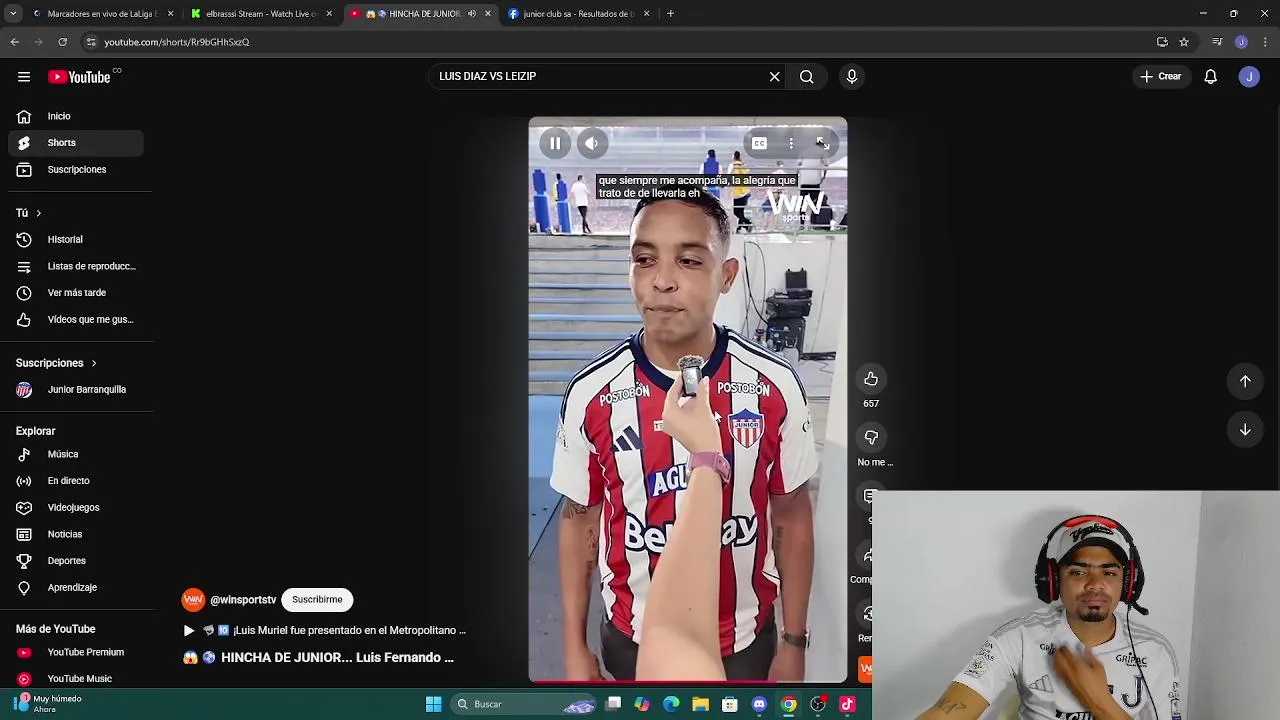Open YouTube Premium link

76,653
